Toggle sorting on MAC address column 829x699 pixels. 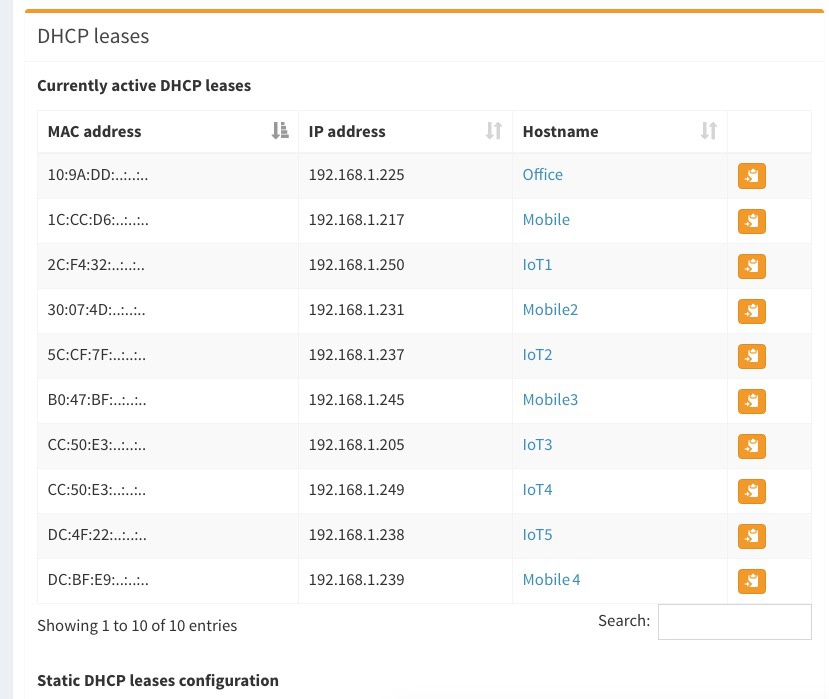tap(279, 131)
